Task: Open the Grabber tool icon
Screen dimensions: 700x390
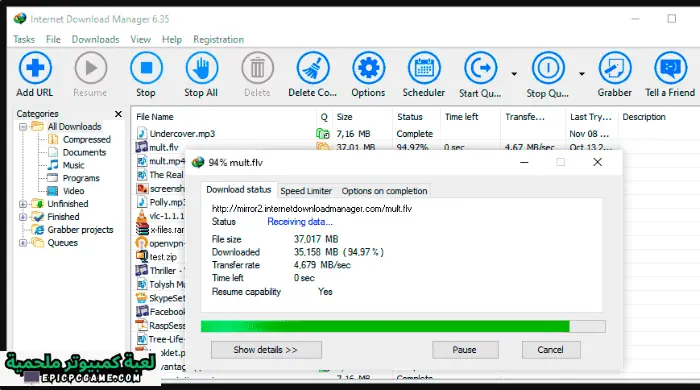Action: (615, 68)
